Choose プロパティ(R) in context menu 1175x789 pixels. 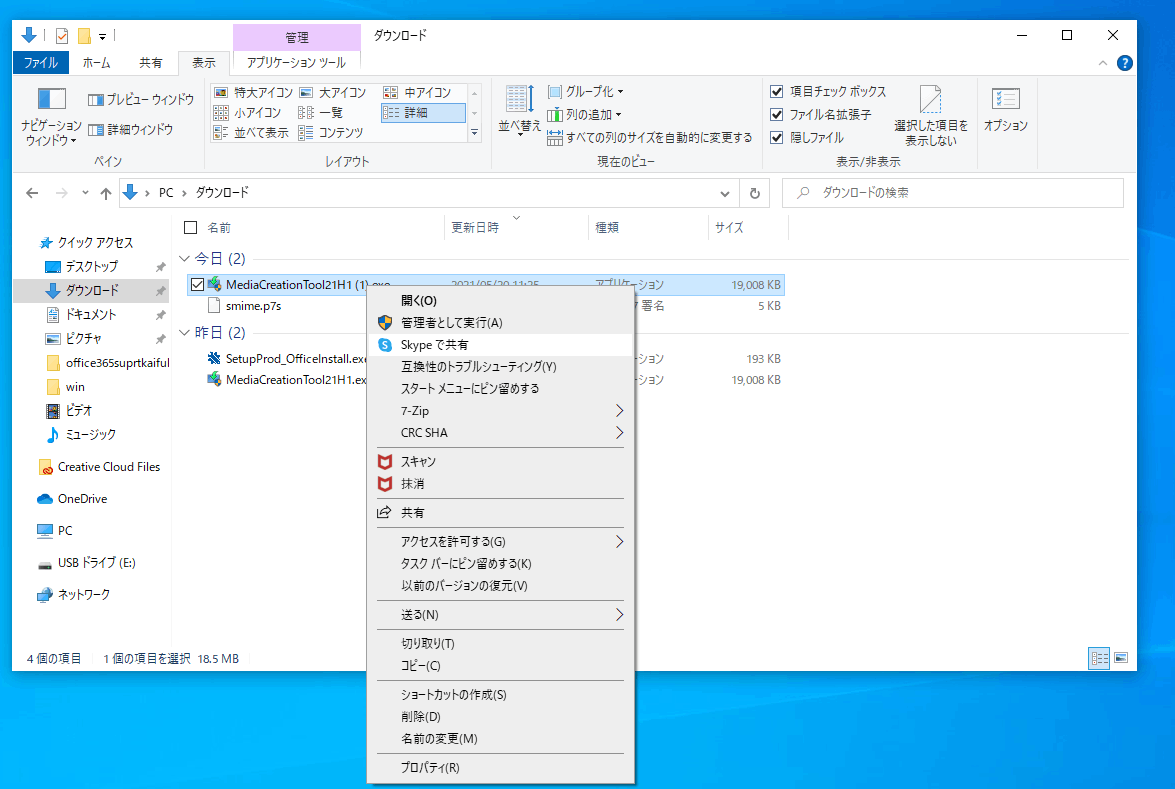point(499,767)
